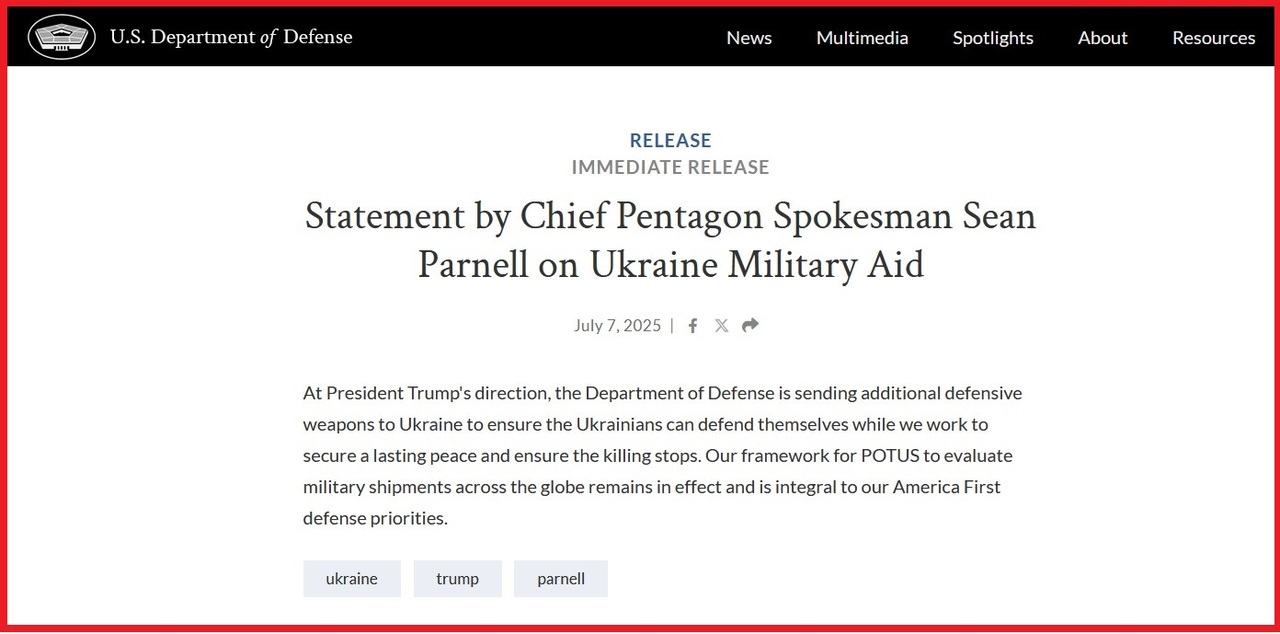The height and width of the screenshot is (634, 1280).
Task: Select the "trump" tag
Action: pyautogui.click(x=457, y=579)
